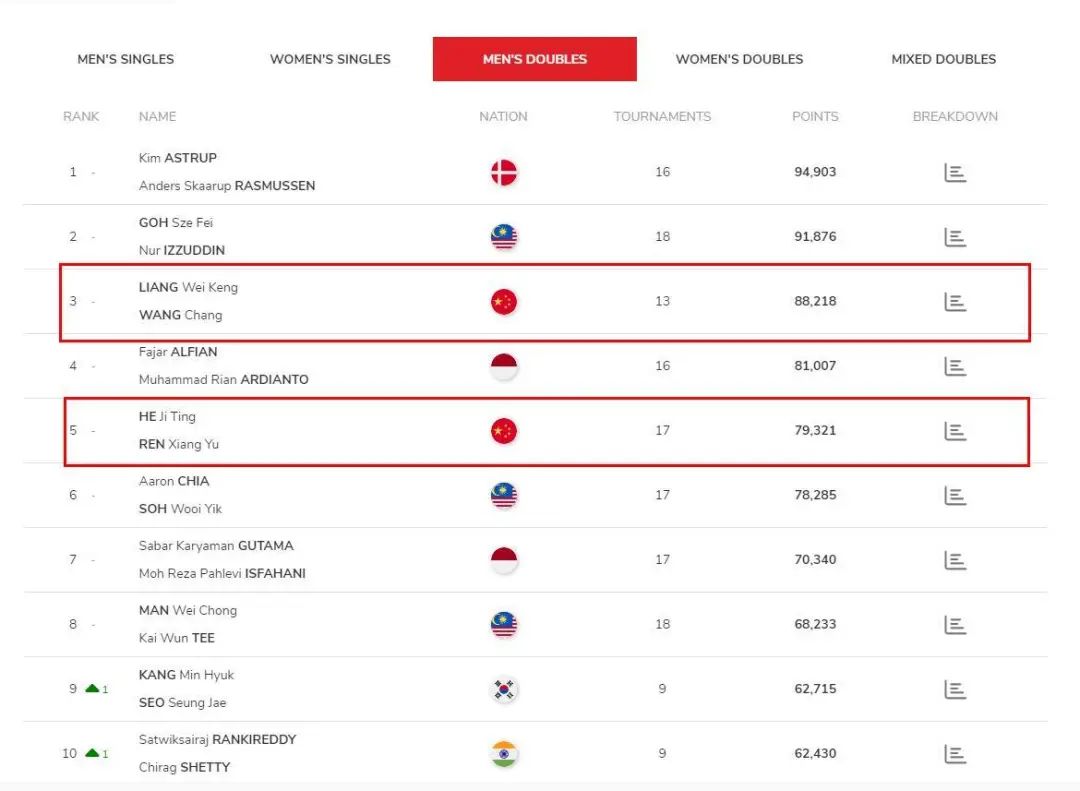The image size is (1080, 791).
Task: Click breakdown icon for Kang Min Hyuk pair
Action: (x=955, y=690)
